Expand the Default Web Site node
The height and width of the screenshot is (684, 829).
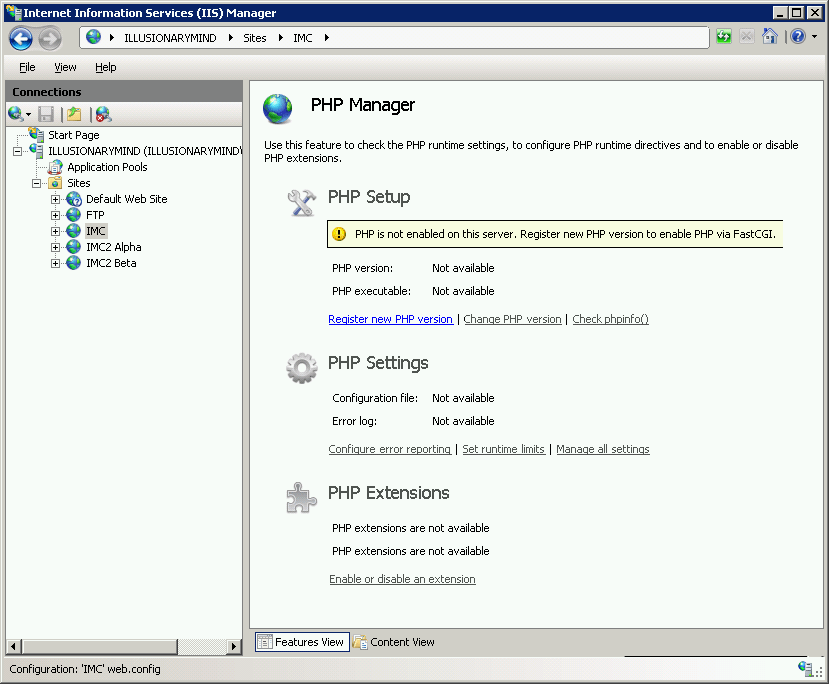point(56,199)
